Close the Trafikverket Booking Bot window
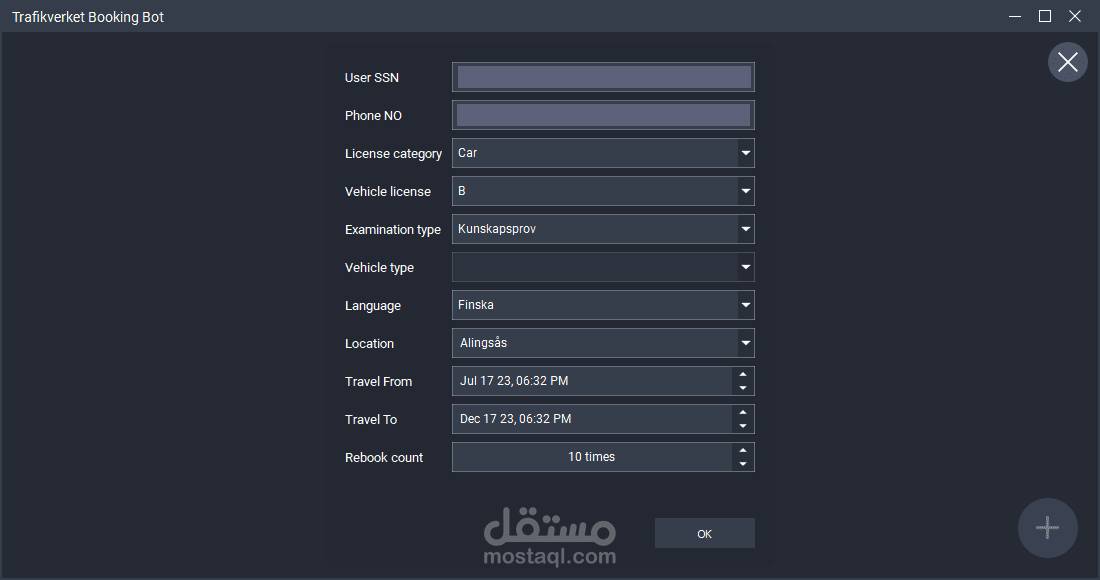This screenshot has width=1100, height=580. 1075,16
